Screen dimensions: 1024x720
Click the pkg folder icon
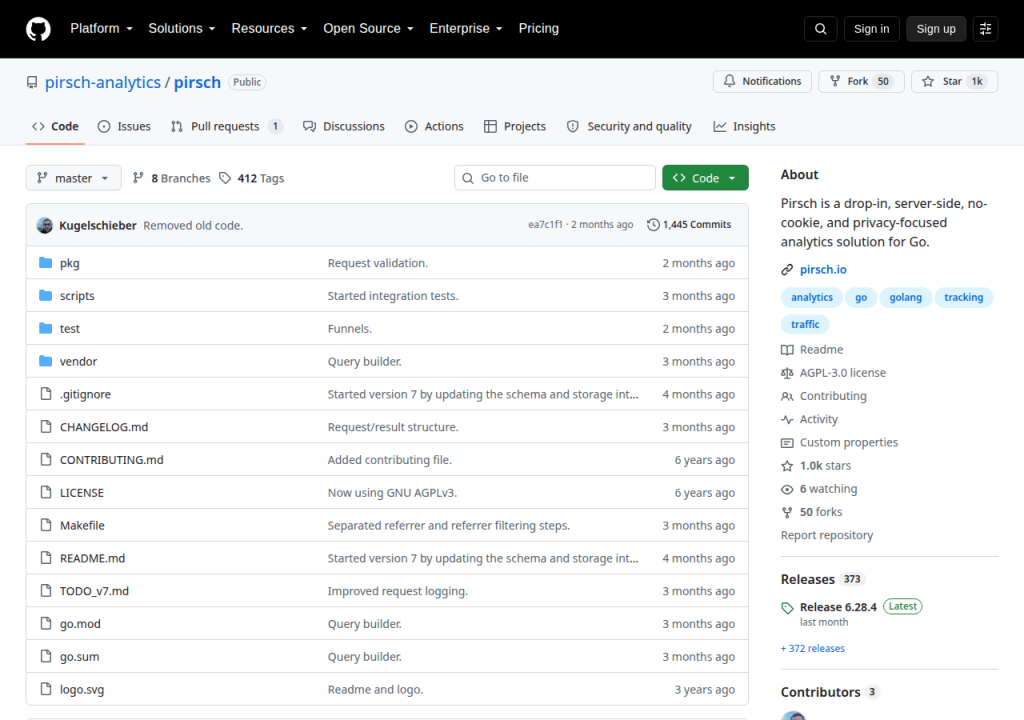click(x=45, y=263)
